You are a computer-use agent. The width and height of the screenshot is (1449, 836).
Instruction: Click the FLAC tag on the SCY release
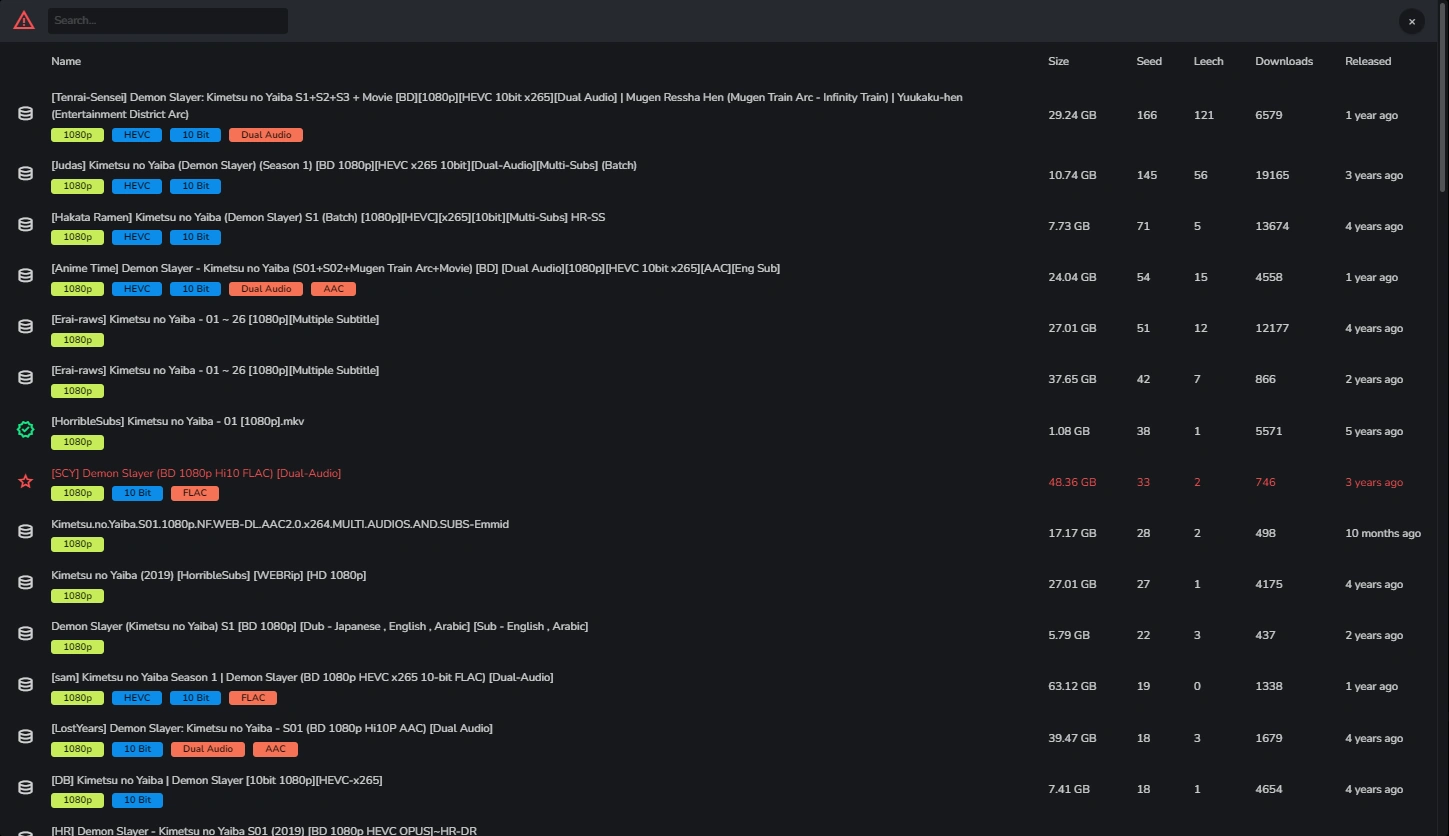[195, 493]
